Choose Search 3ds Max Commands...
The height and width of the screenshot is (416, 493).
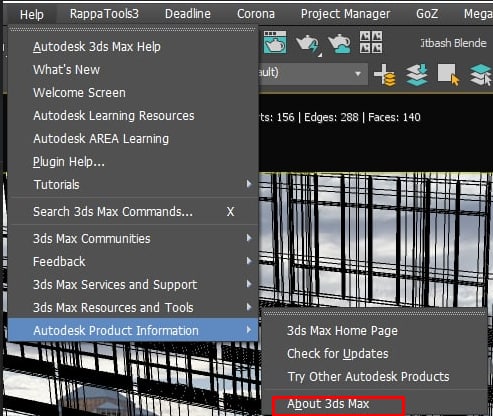pyautogui.click(x=133, y=211)
